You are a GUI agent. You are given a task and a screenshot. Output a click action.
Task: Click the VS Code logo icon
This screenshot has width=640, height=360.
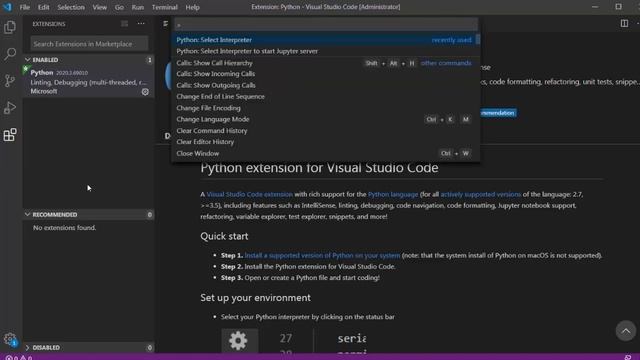(7, 7)
